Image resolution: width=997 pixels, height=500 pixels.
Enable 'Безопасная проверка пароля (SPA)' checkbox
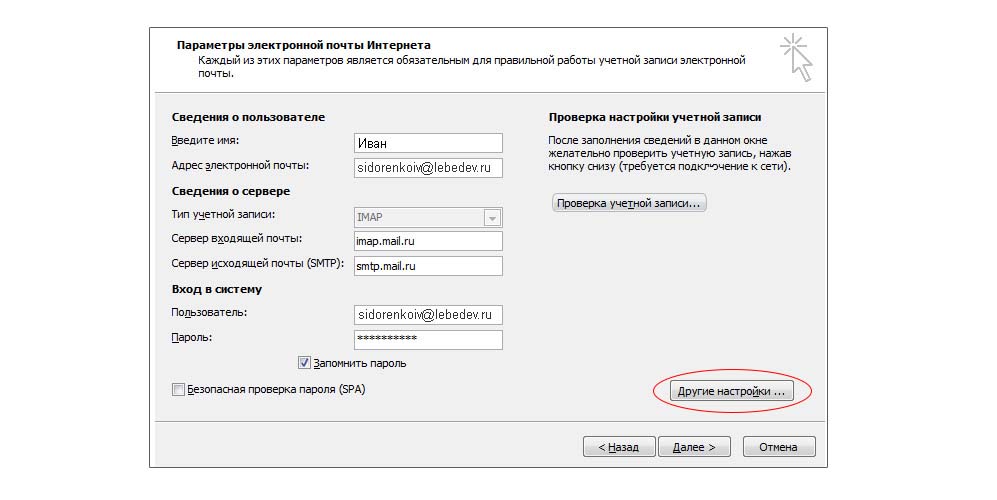click(x=179, y=390)
